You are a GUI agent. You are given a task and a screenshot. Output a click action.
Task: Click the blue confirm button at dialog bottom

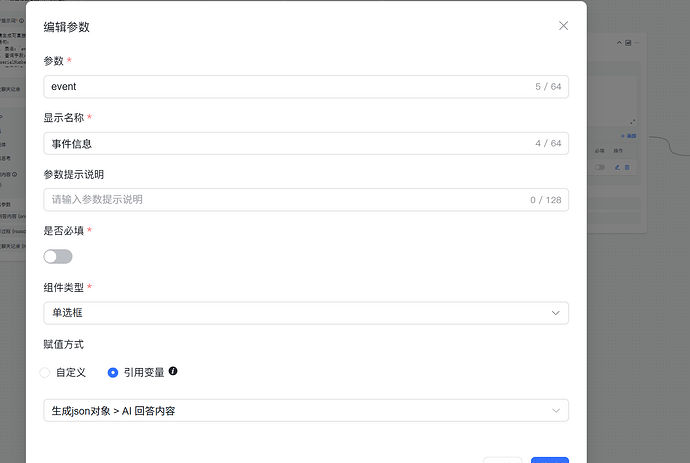[x=549, y=459]
